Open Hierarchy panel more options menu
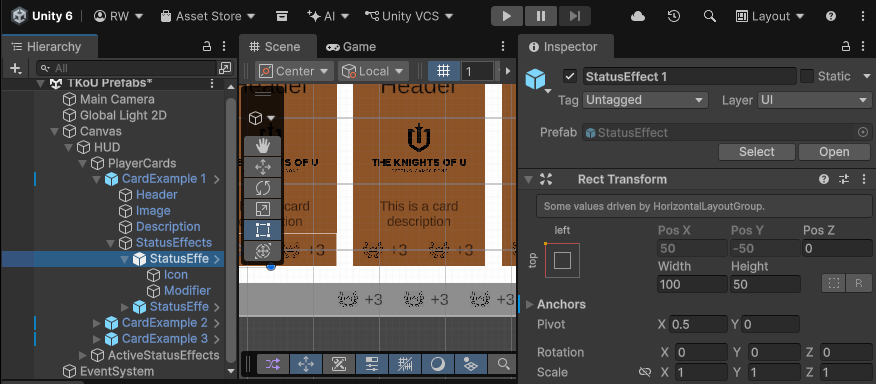The width and height of the screenshot is (876, 384). coord(224,46)
